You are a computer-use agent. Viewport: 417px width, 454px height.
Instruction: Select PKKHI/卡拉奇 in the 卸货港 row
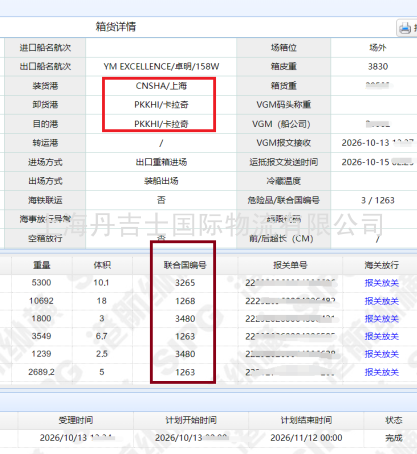click(161, 105)
